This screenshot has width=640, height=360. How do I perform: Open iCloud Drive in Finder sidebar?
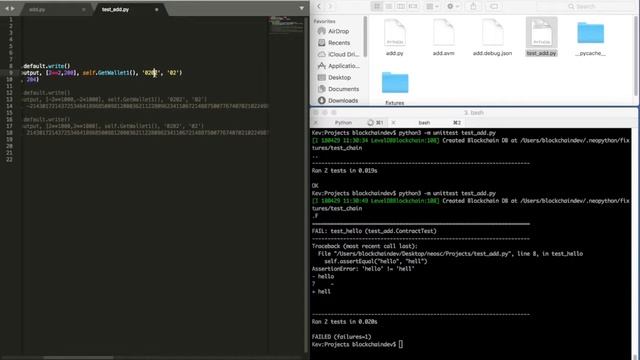click(x=338, y=54)
